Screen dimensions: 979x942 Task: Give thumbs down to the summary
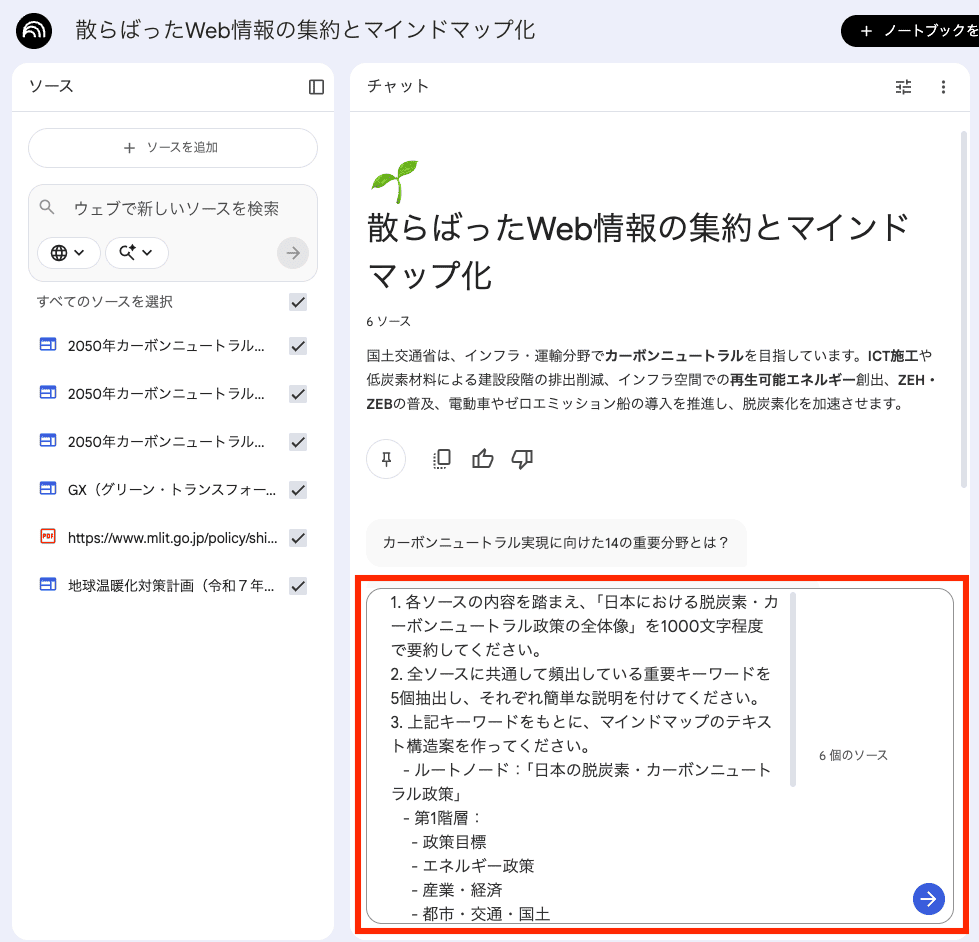(x=522, y=459)
